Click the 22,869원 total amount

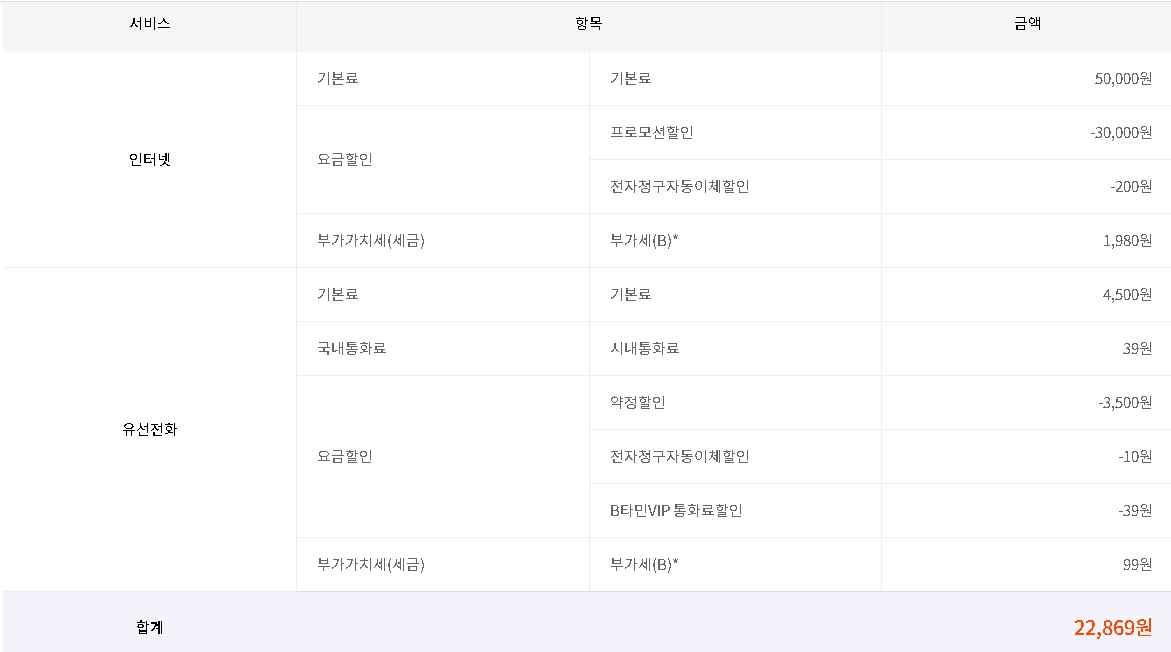click(1112, 628)
